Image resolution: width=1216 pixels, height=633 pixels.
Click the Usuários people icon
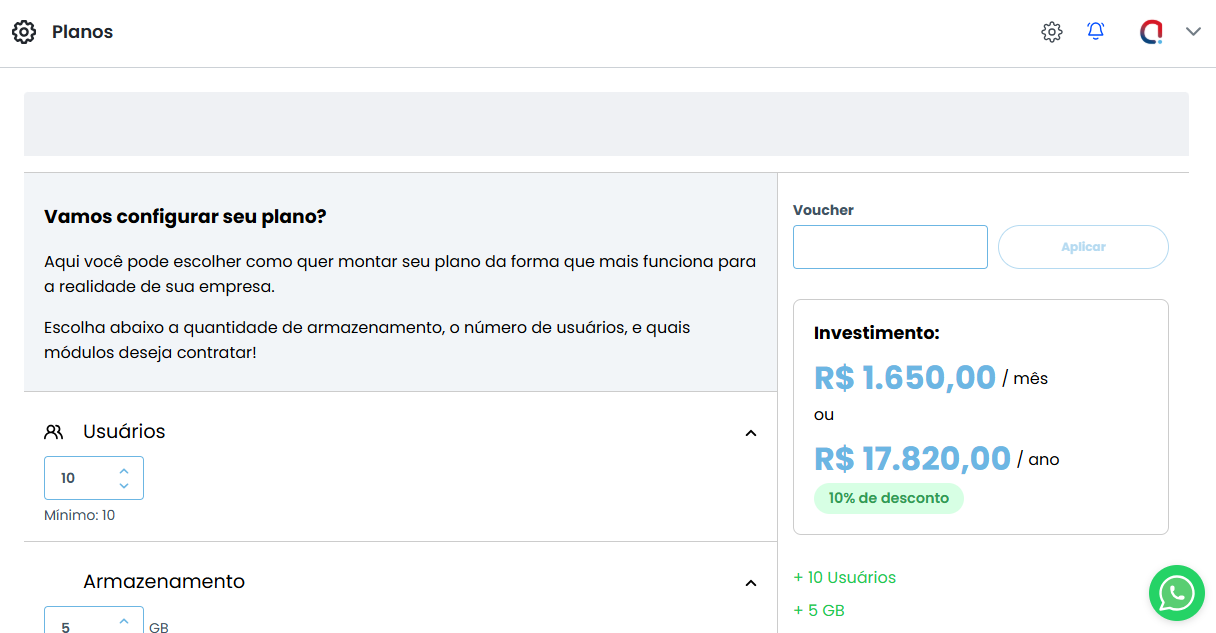[x=54, y=432]
